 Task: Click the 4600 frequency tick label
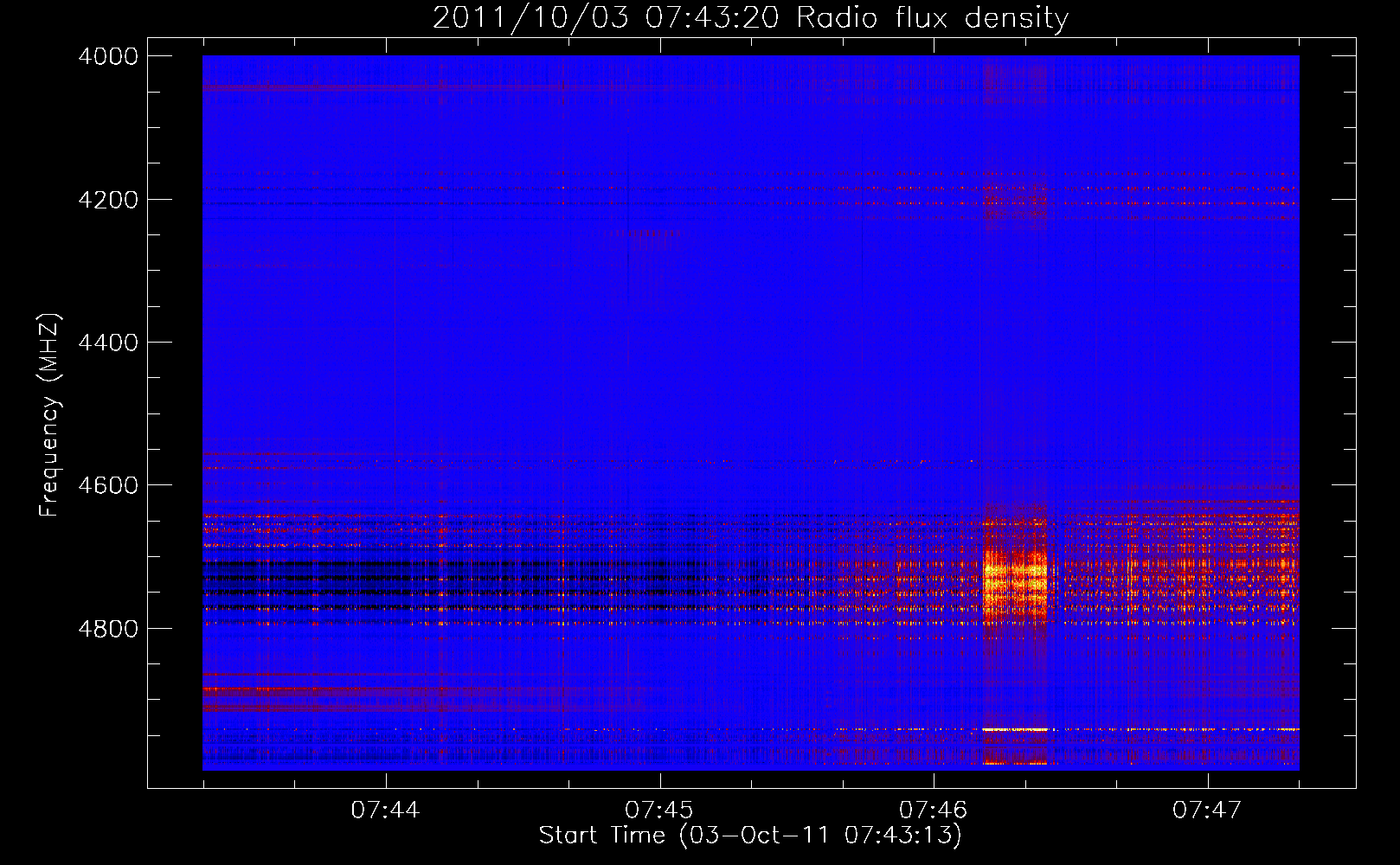click(108, 485)
